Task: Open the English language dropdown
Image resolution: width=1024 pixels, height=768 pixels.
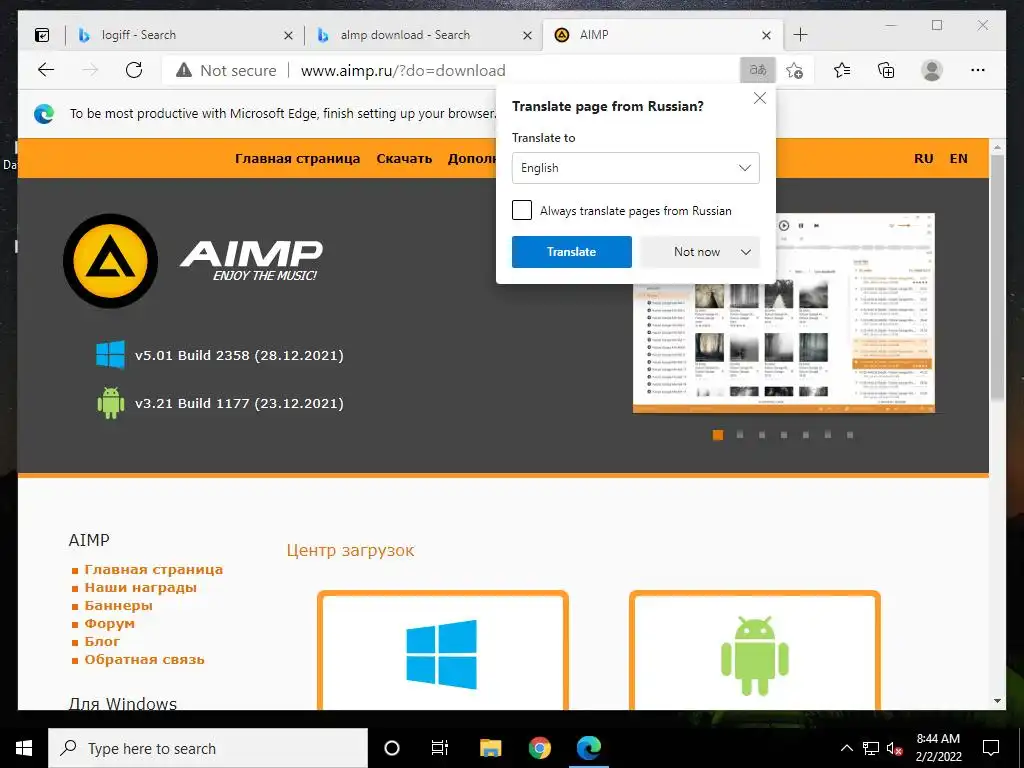Action: coord(635,168)
